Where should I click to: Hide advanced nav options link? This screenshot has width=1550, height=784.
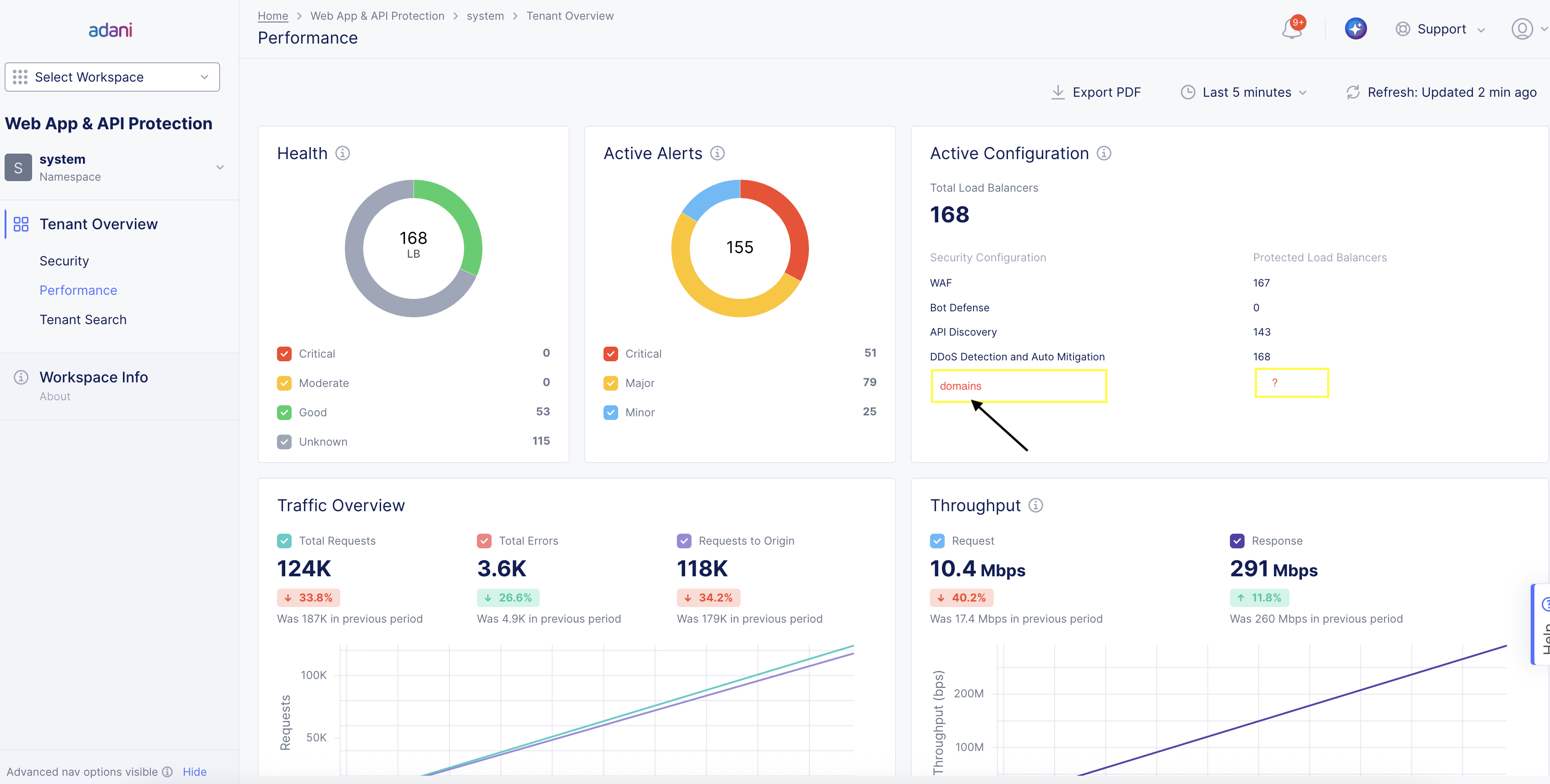click(194, 771)
